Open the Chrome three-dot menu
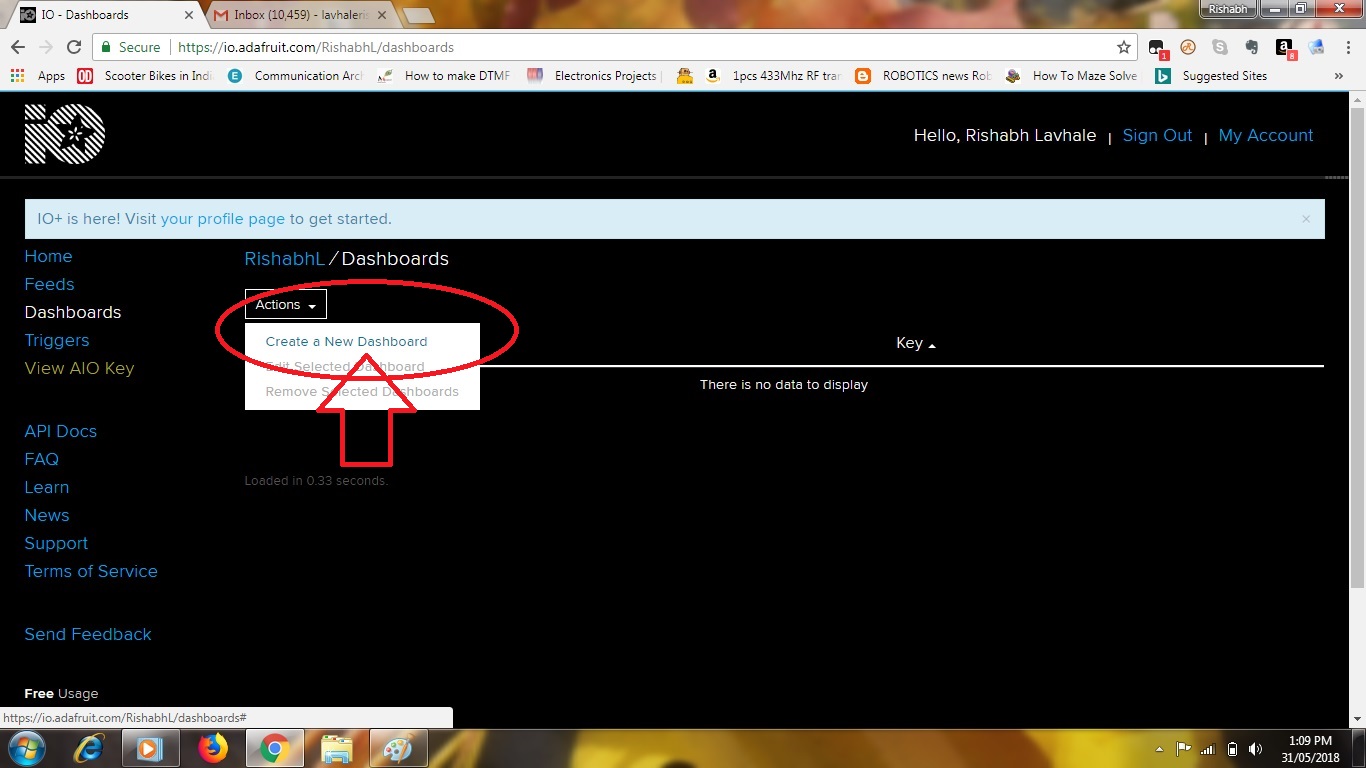 click(x=1347, y=47)
